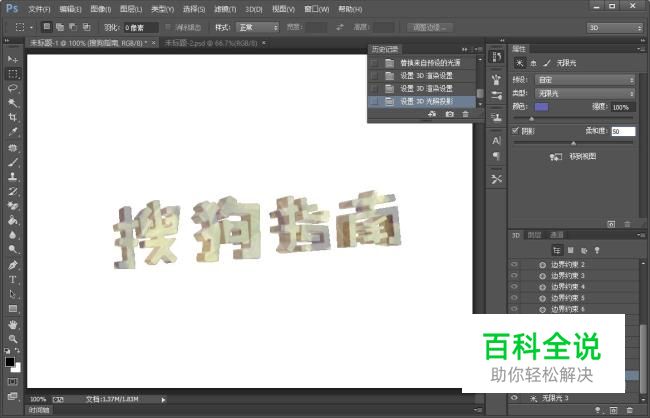This screenshot has width=650, height=418.
Task: Filter 3D panel by whole scene
Action: pos(557,250)
